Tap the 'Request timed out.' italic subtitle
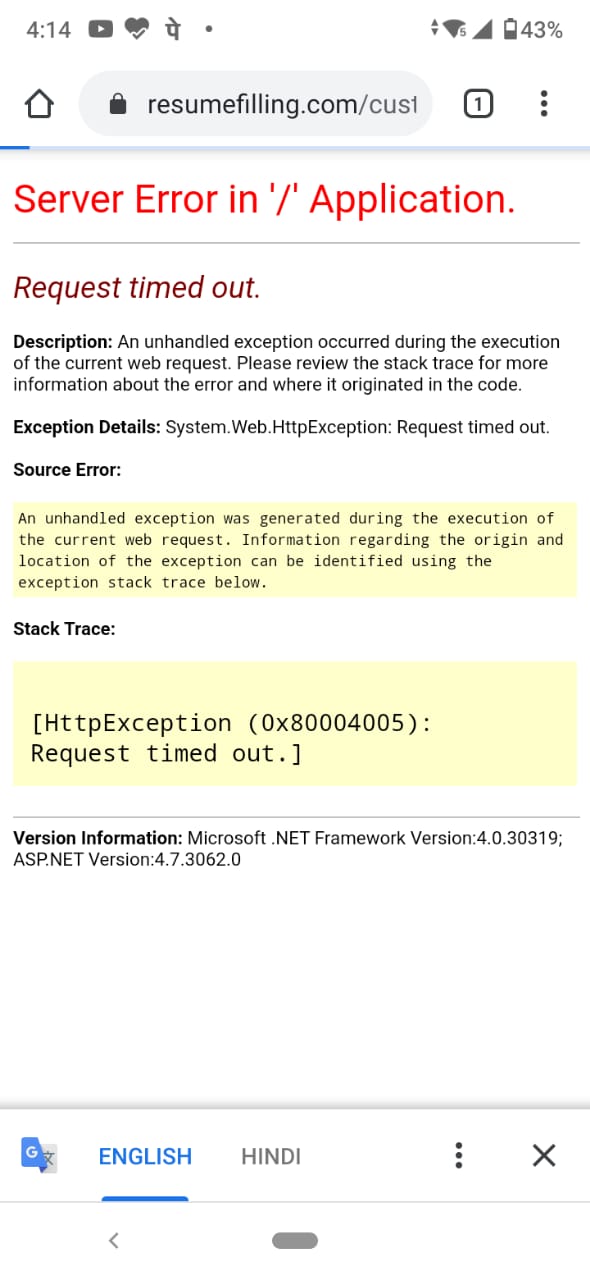The image size is (590, 1280). pos(137,288)
